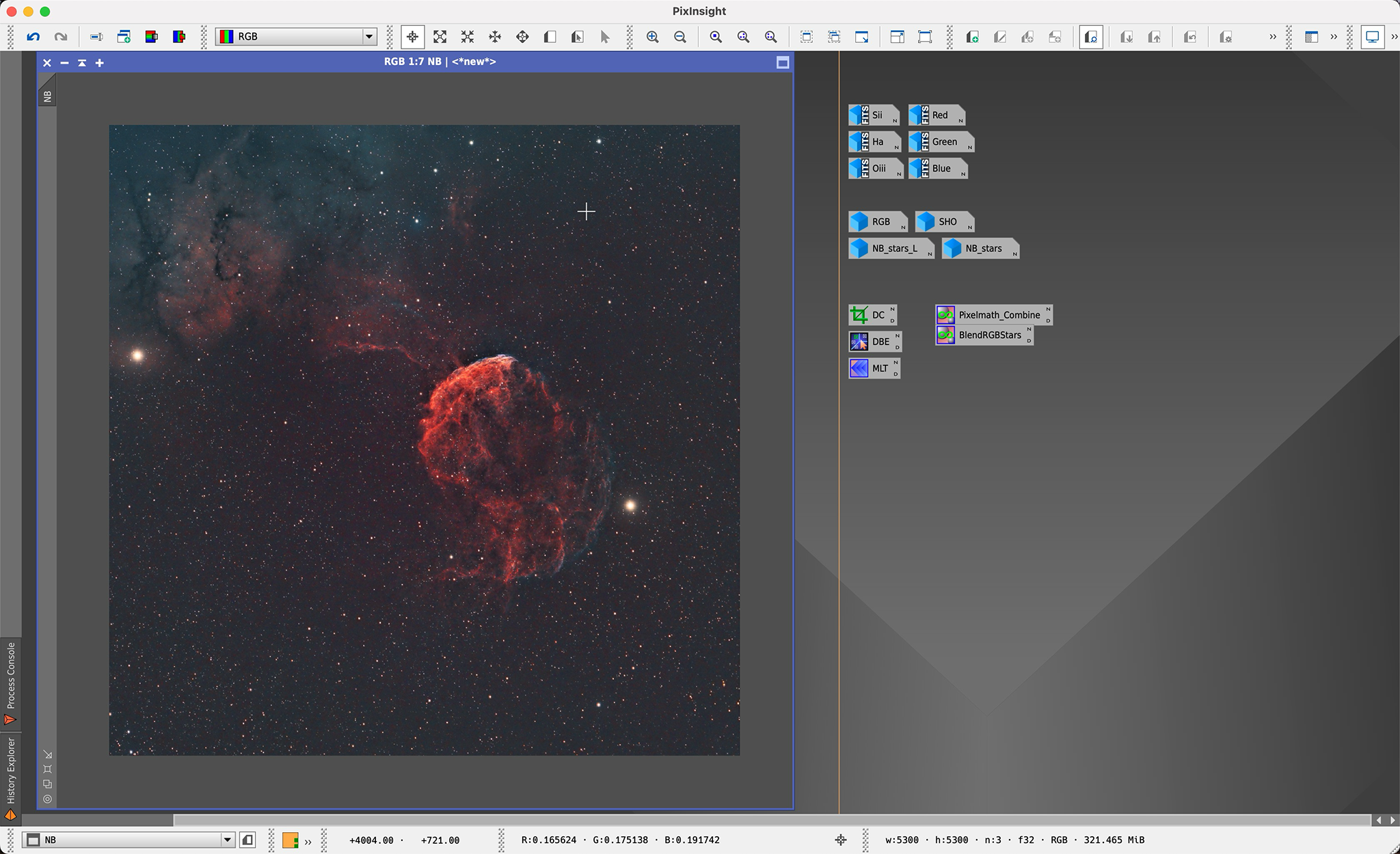Click the Pixelmath_Combine process icon
This screenshot has height=854, width=1400.
[993, 315]
